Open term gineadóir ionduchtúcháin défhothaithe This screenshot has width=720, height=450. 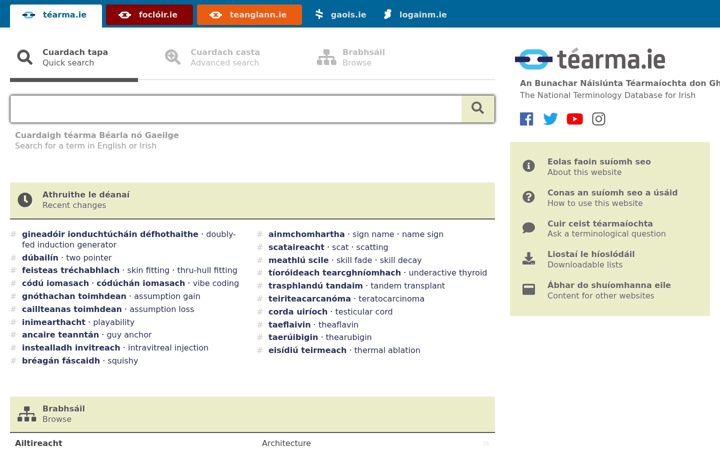pyautogui.click(x=110, y=234)
